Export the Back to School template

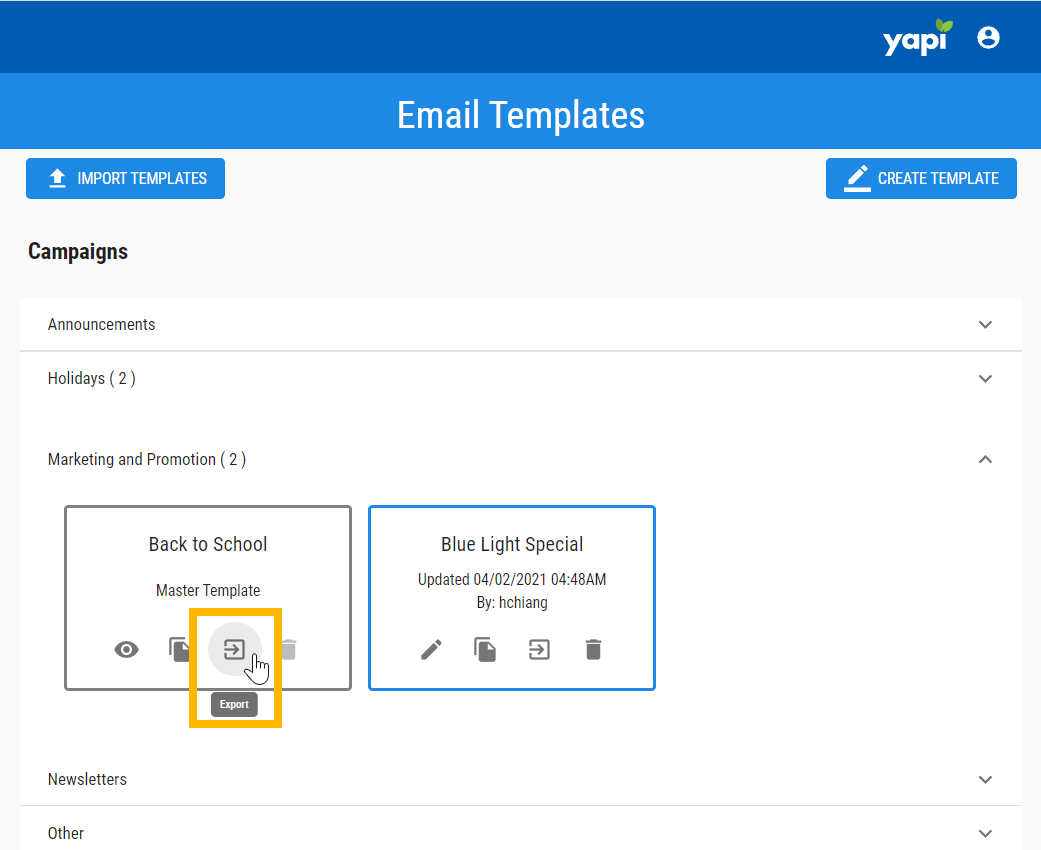point(234,649)
